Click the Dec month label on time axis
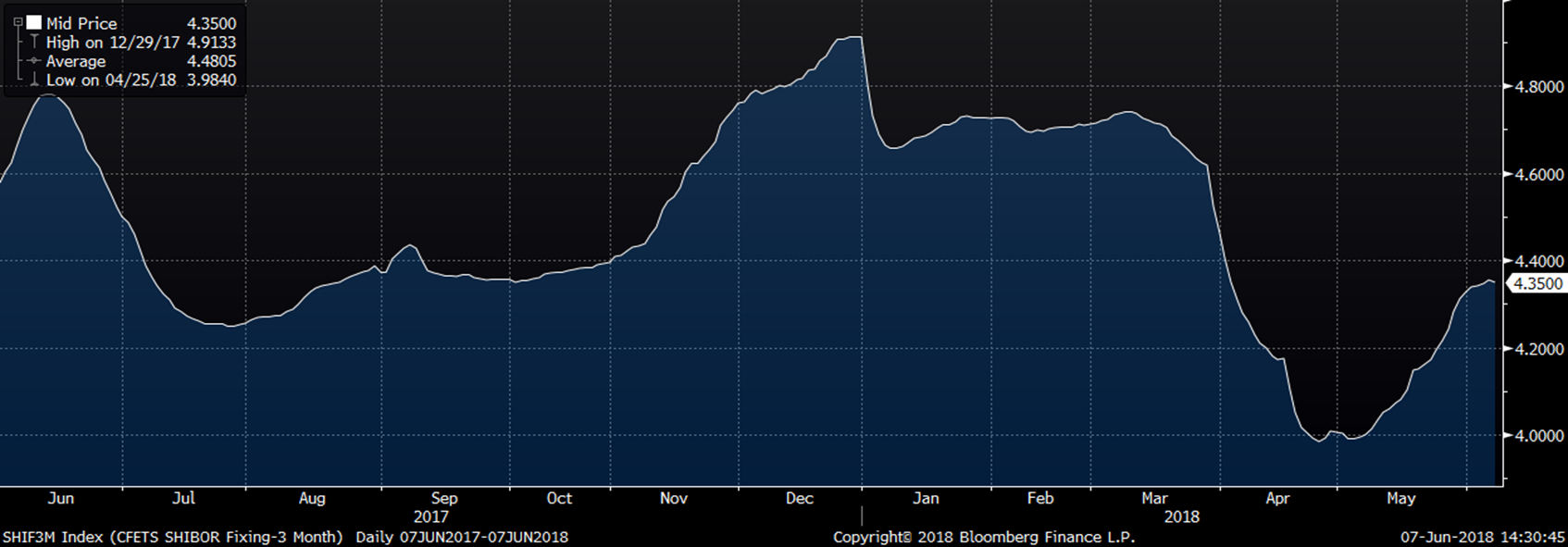 click(x=799, y=498)
